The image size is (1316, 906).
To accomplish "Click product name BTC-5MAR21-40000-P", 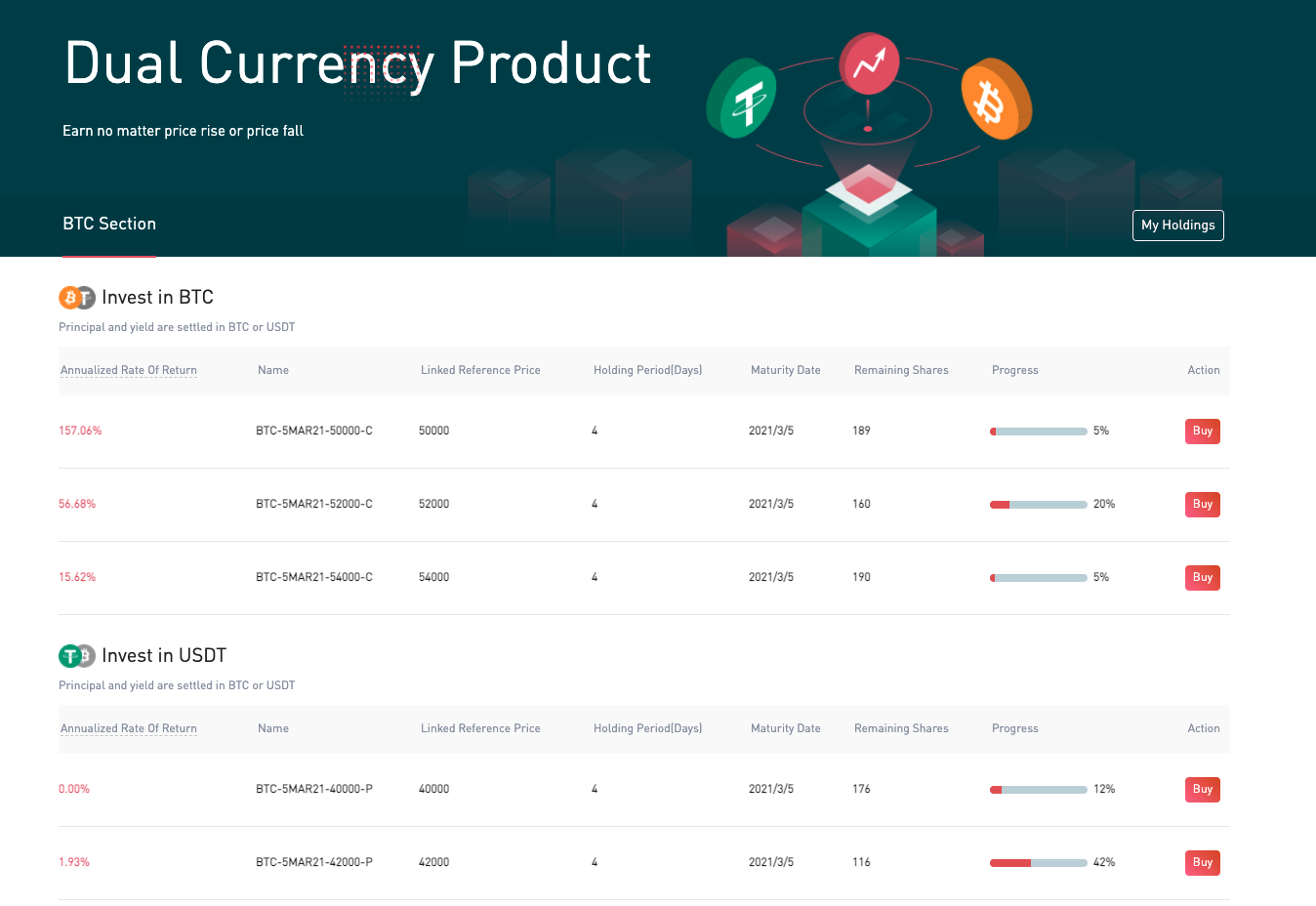I will click(x=314, y=789).
